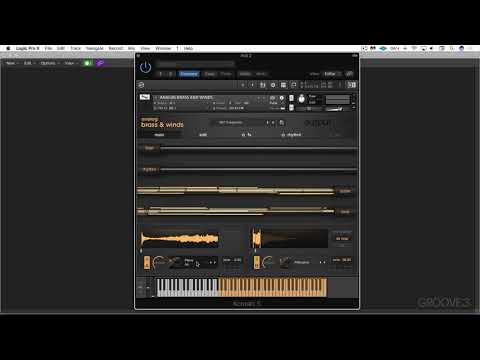Click the button right of second waveform
Screen dimensions: 480x360
pos(342,238)
